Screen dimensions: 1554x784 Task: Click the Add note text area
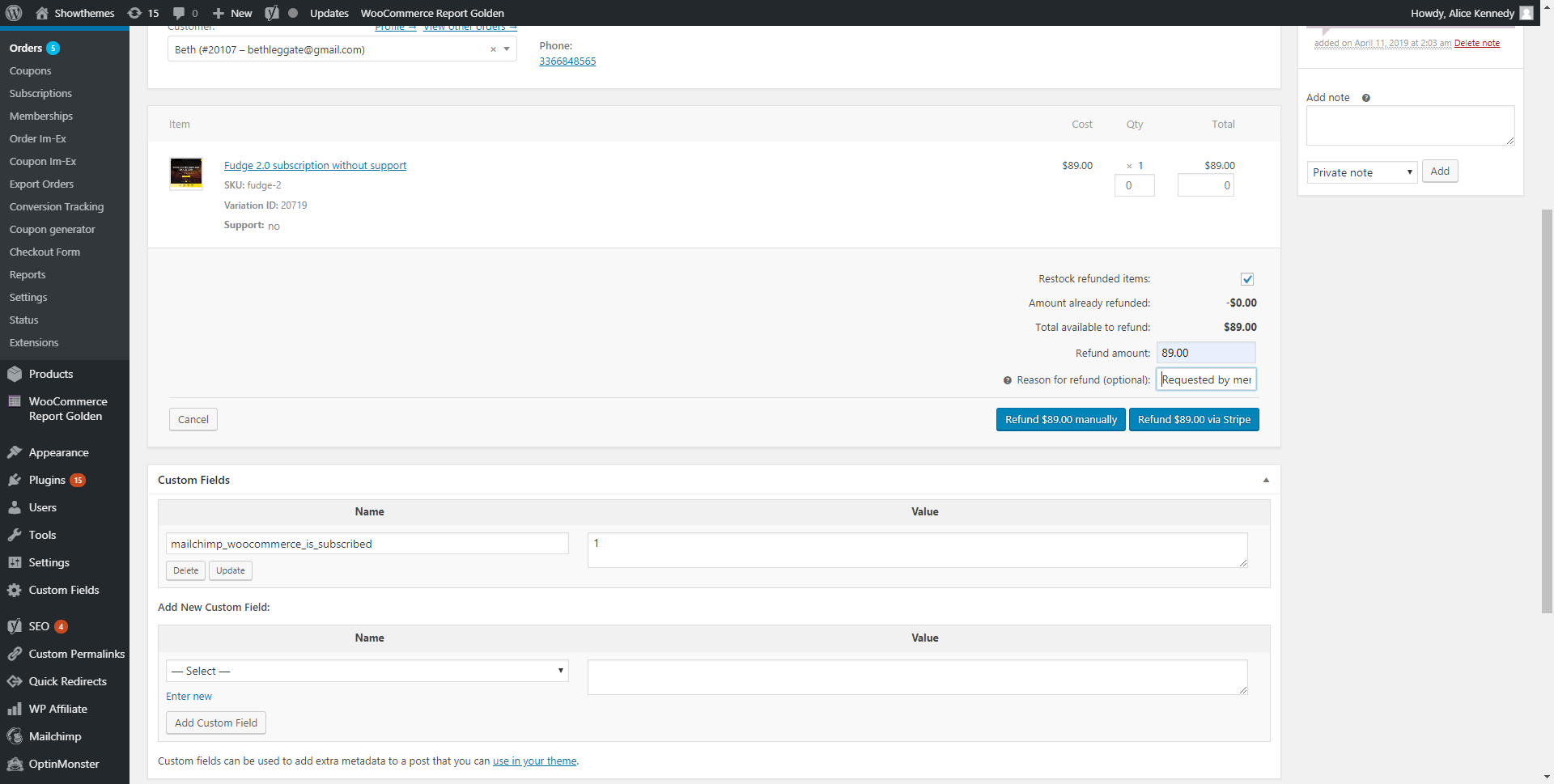1410,125
